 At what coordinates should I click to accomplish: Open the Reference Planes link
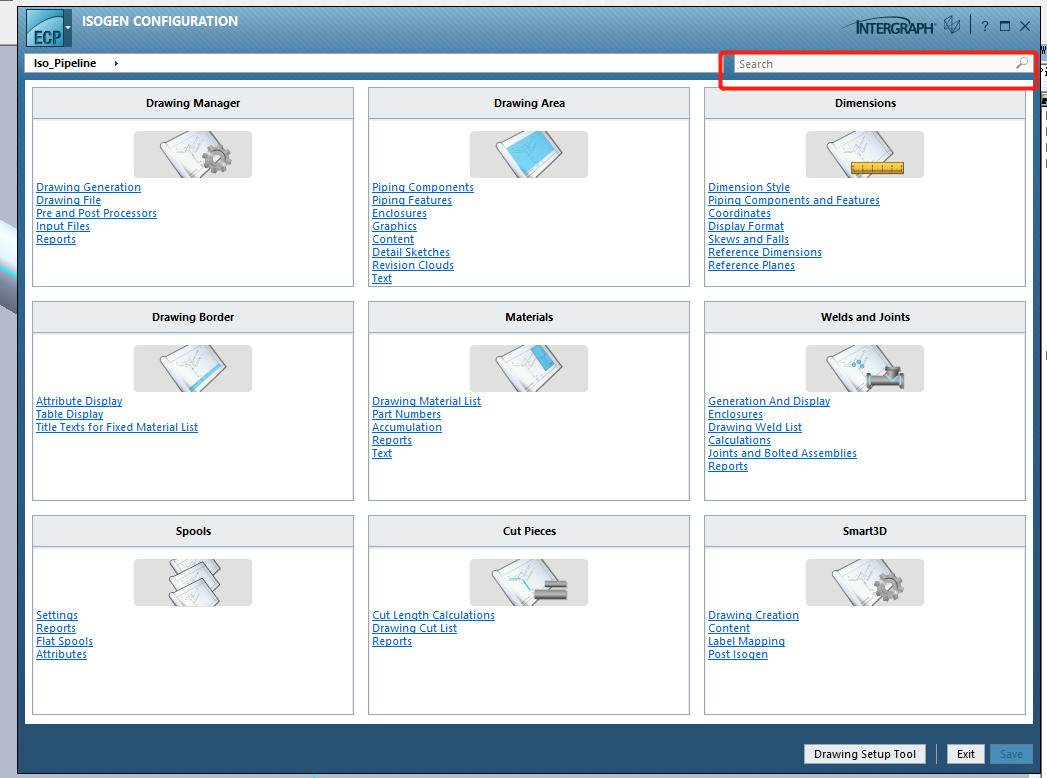(751, 266)
